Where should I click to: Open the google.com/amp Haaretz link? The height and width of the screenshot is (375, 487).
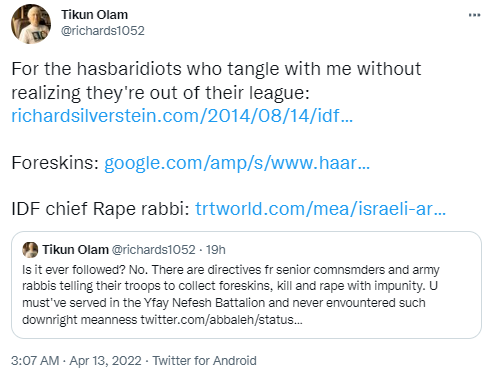tap(237, 163)
